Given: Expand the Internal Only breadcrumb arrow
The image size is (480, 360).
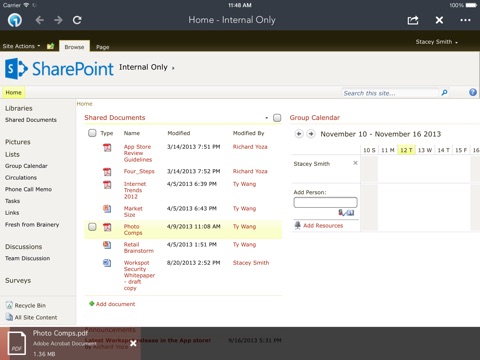Looking at the screenshot, I should tap(173, 68).
